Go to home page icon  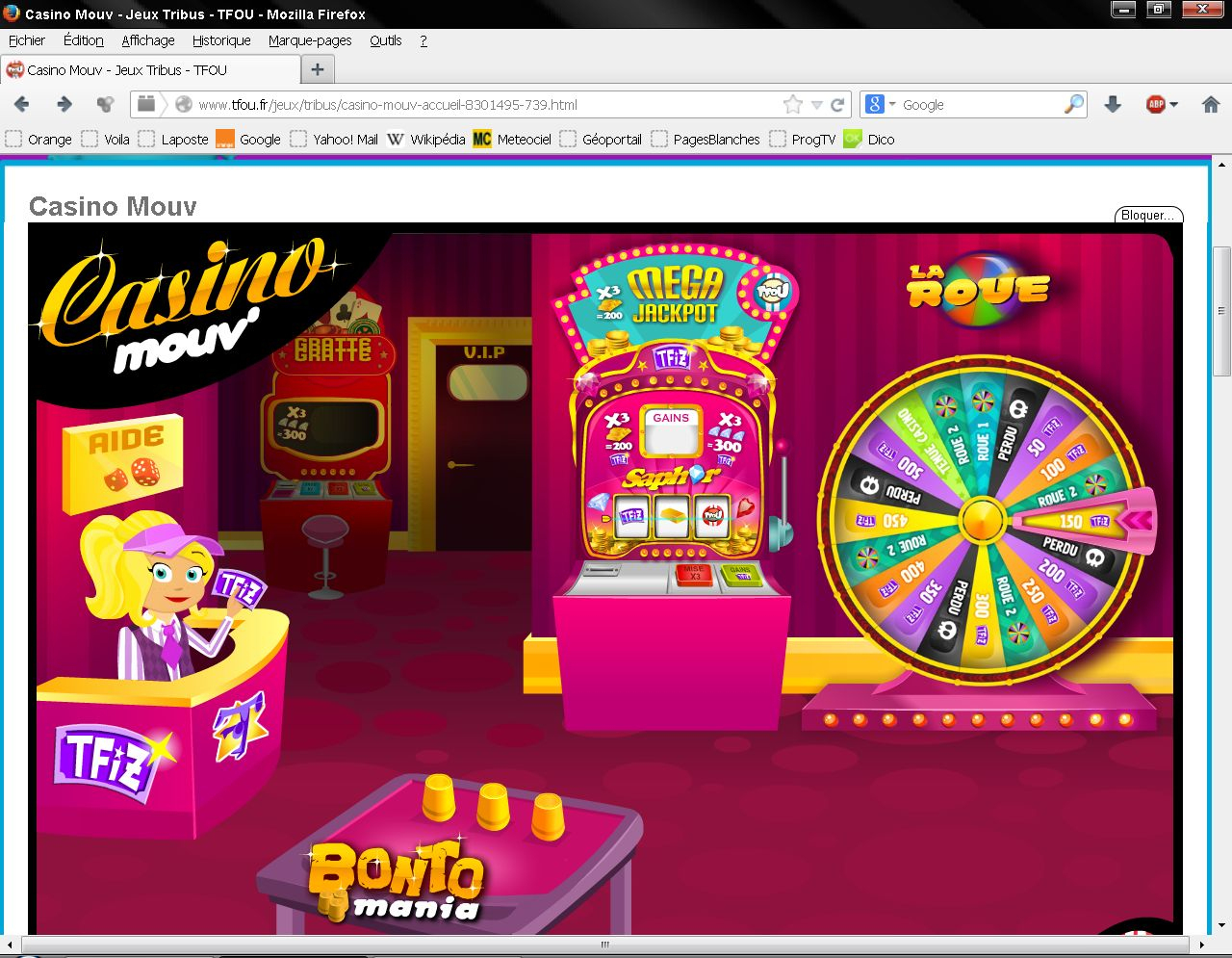pos(1211,105)
